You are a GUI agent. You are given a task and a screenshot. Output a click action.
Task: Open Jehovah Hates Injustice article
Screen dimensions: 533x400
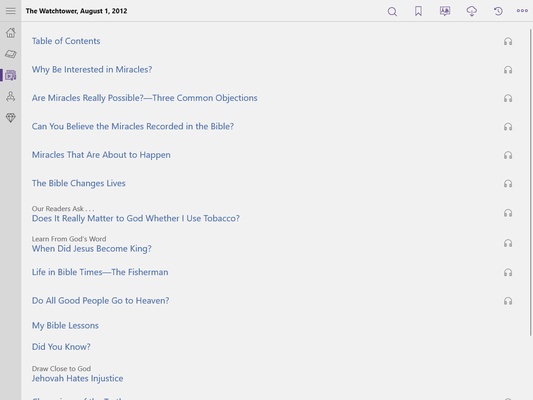pos(78,379)
